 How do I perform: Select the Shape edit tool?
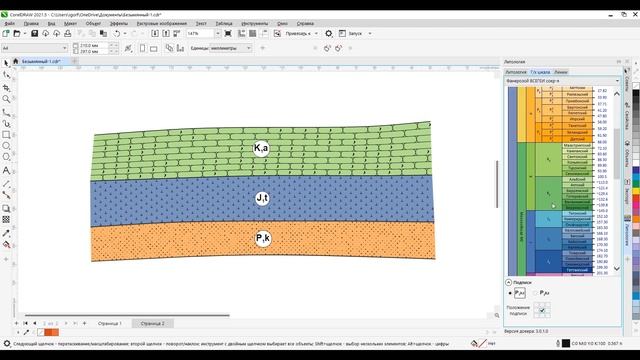click(x=6, y=75)
